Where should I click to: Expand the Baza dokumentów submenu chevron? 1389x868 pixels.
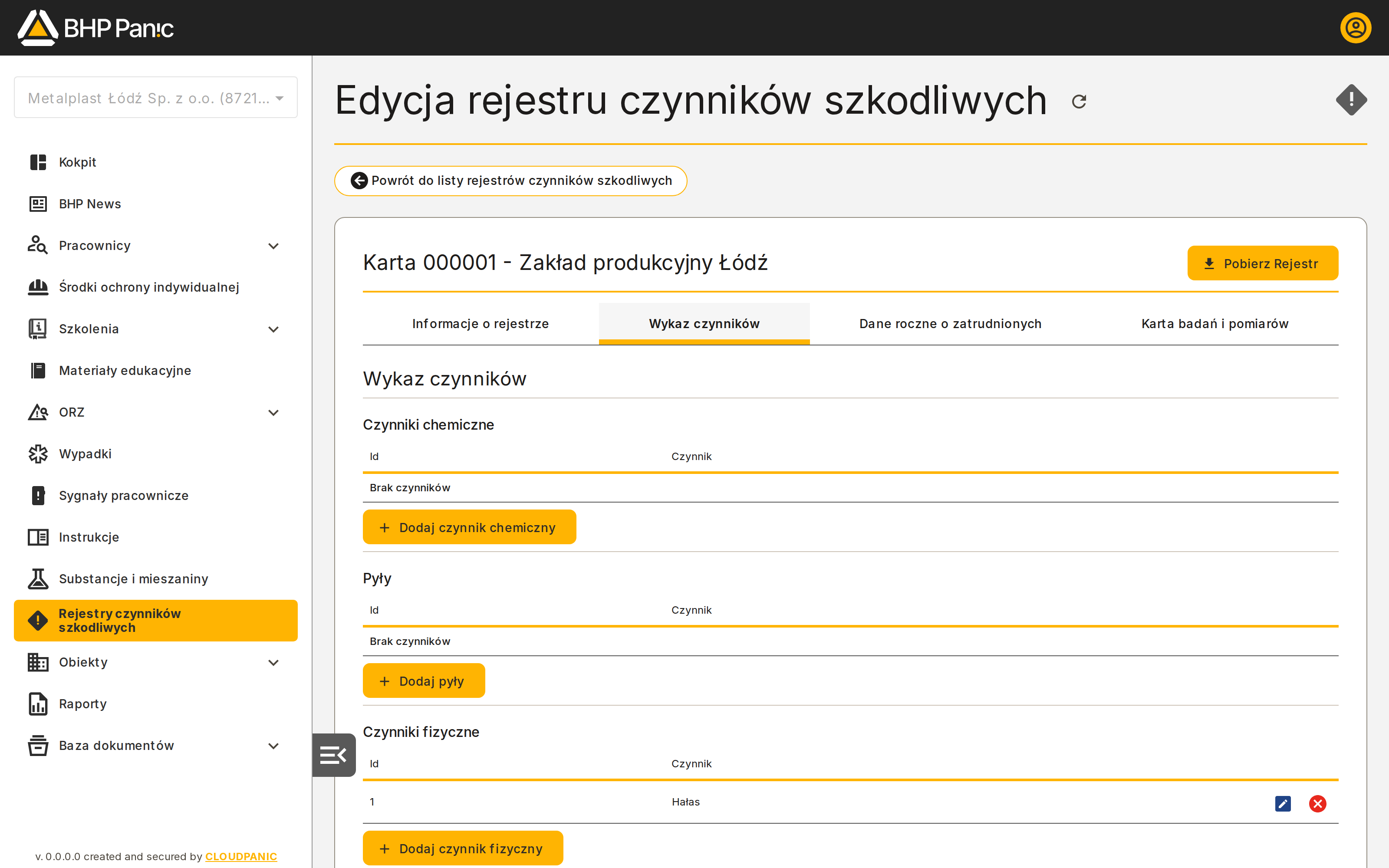[274, 746]
